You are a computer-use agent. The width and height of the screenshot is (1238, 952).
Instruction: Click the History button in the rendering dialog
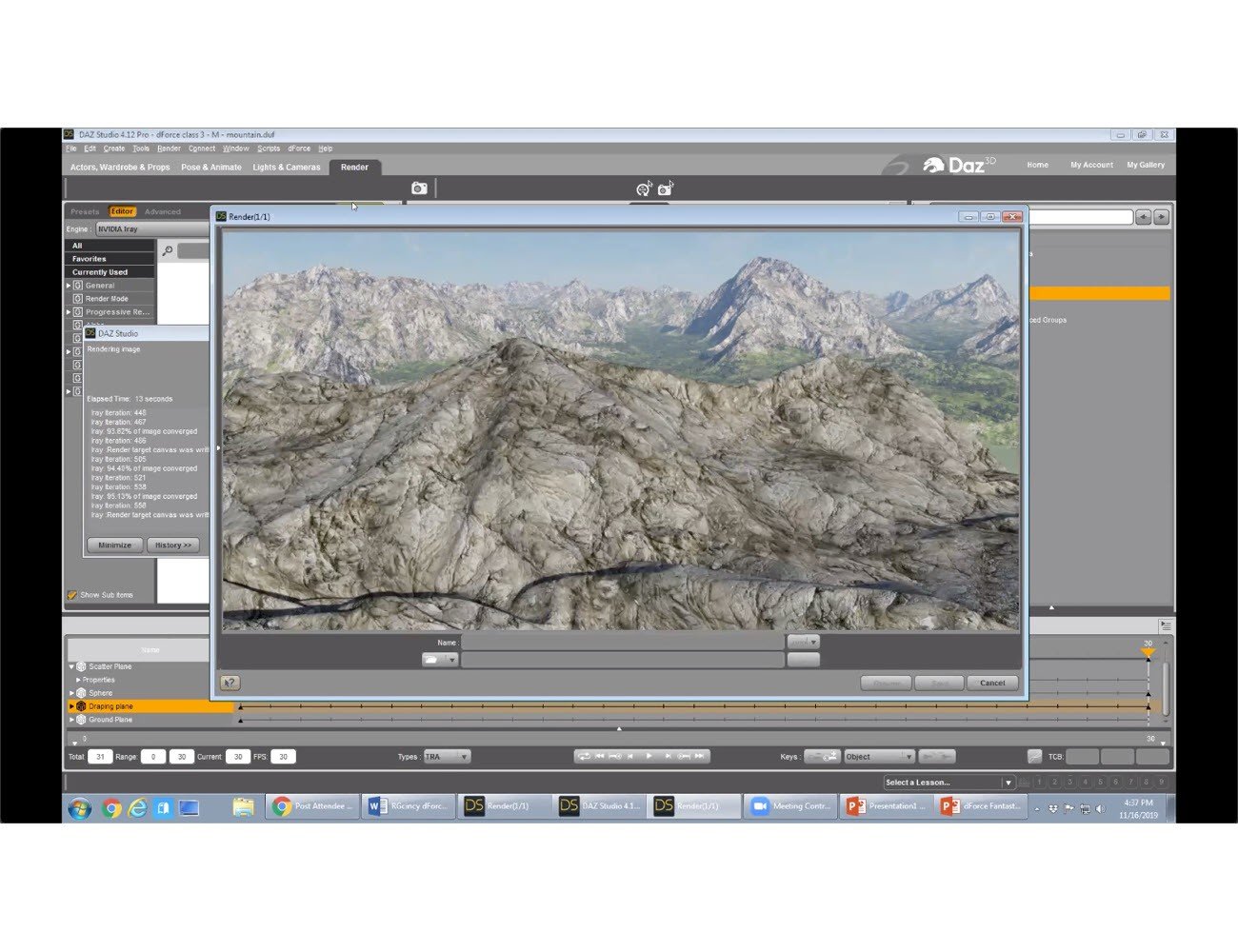pyautogui.click(x=173, y=545)
